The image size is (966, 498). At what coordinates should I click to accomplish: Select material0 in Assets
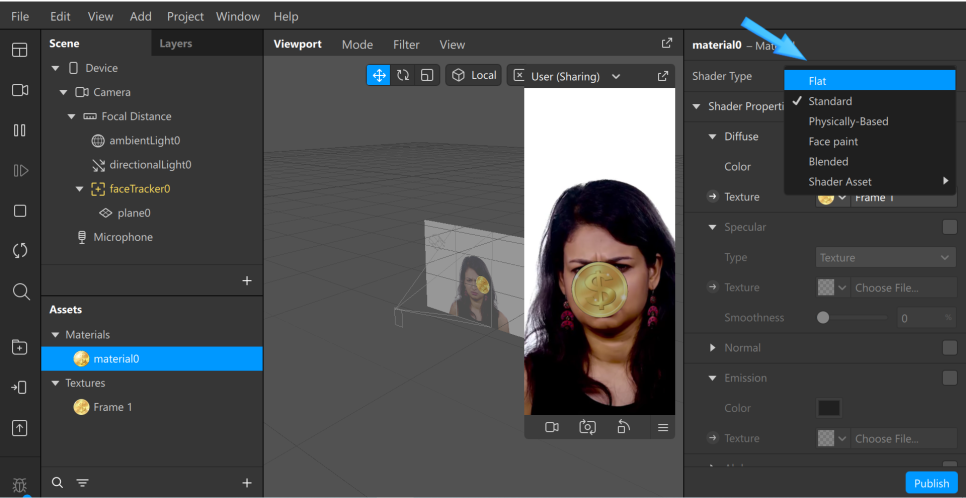tap(152, 359)
